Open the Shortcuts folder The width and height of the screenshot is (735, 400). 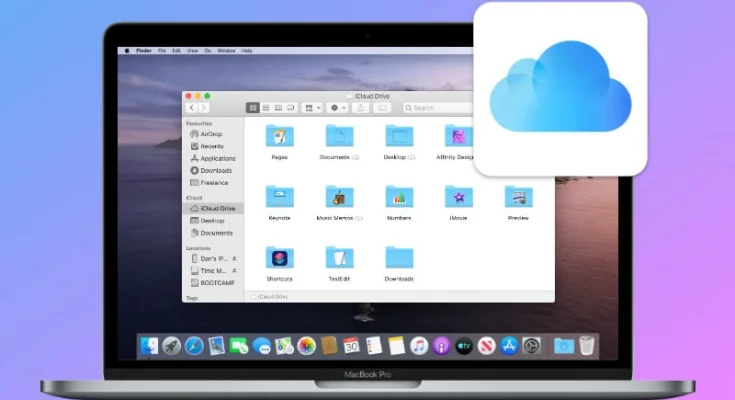pyautogui.click(x=279, y=257)
